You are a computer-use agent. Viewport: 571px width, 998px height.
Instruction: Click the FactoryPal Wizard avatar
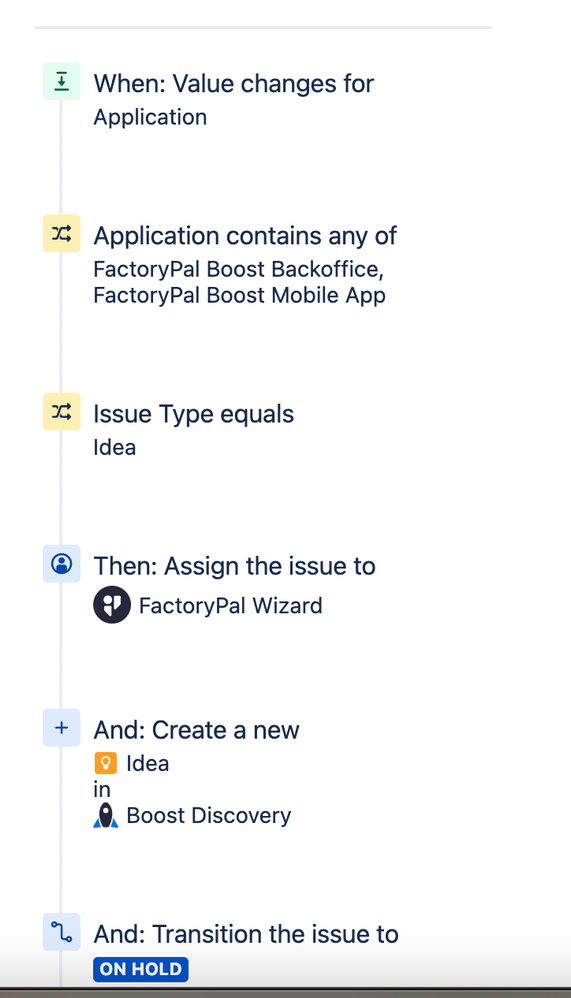112,605
